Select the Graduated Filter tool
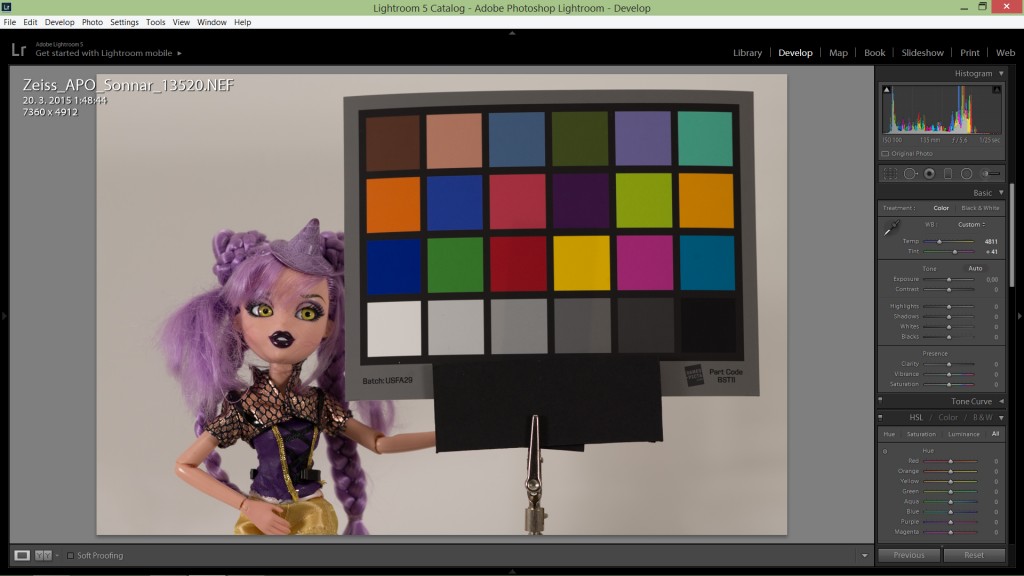The image size is (1024, 576). click(948, 174)
